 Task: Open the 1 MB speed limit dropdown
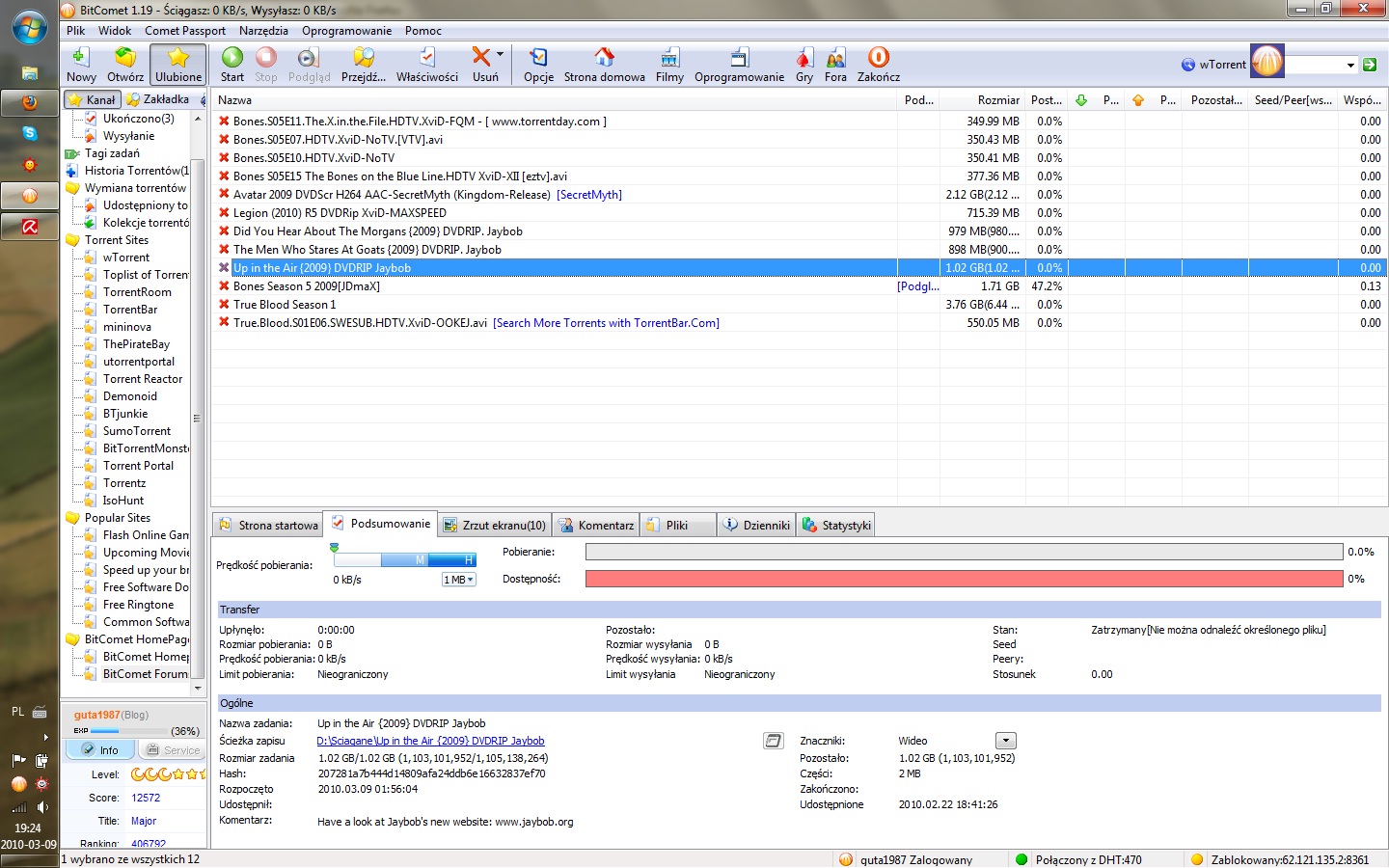pos(459,580)
